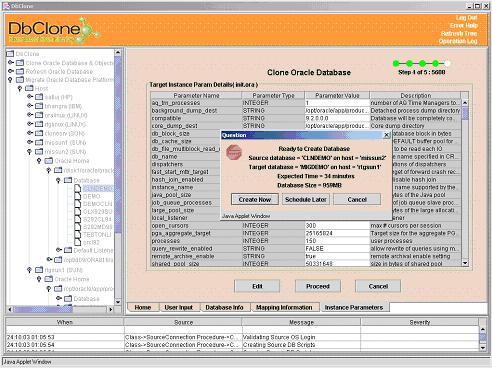Click the DbClone root folder icon in tree
This screenshot has height=369, width=492.
click(10, 54)
